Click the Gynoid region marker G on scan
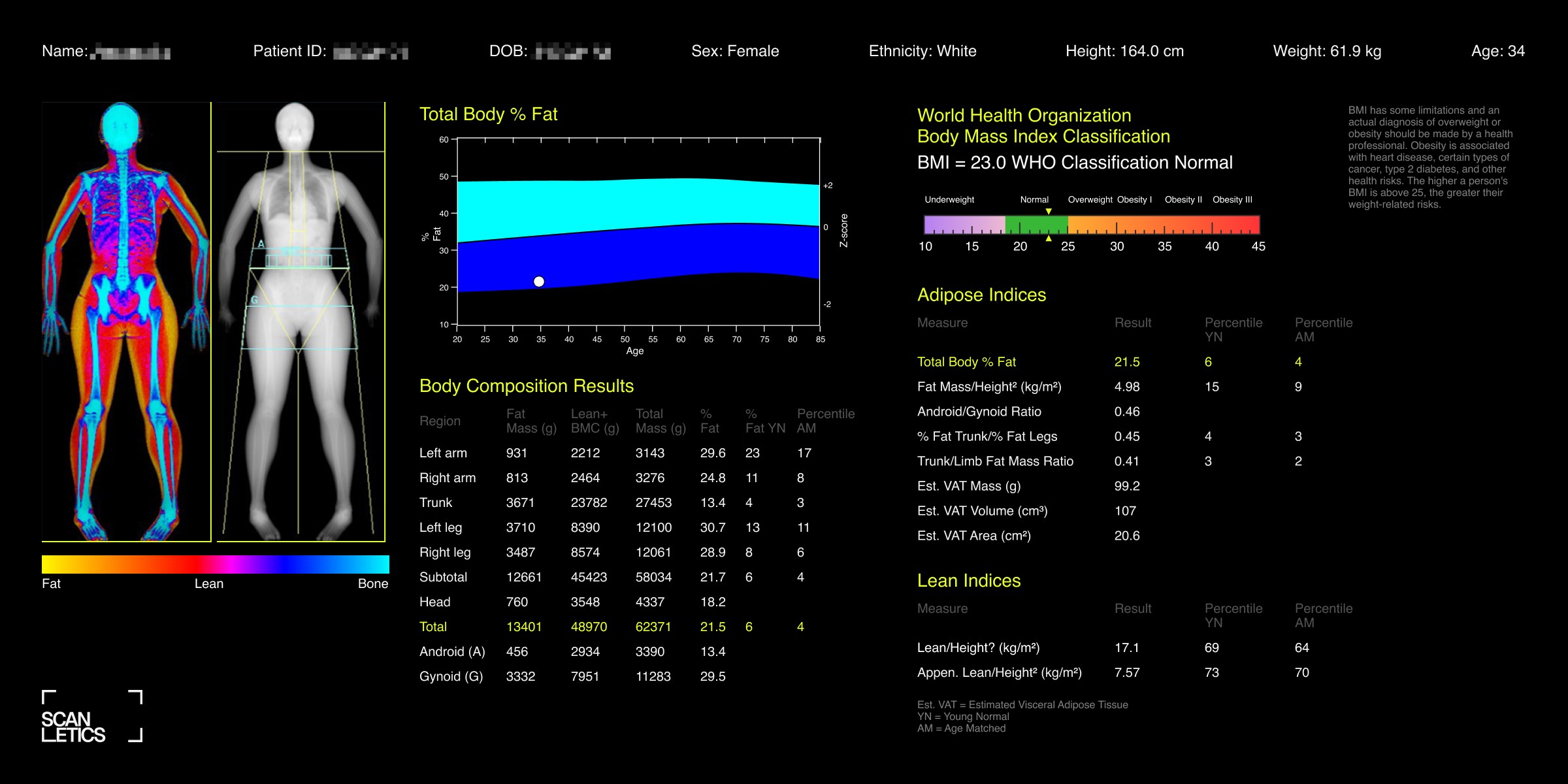This screenshot has height=784, width=1568. (x=255, y=300)
